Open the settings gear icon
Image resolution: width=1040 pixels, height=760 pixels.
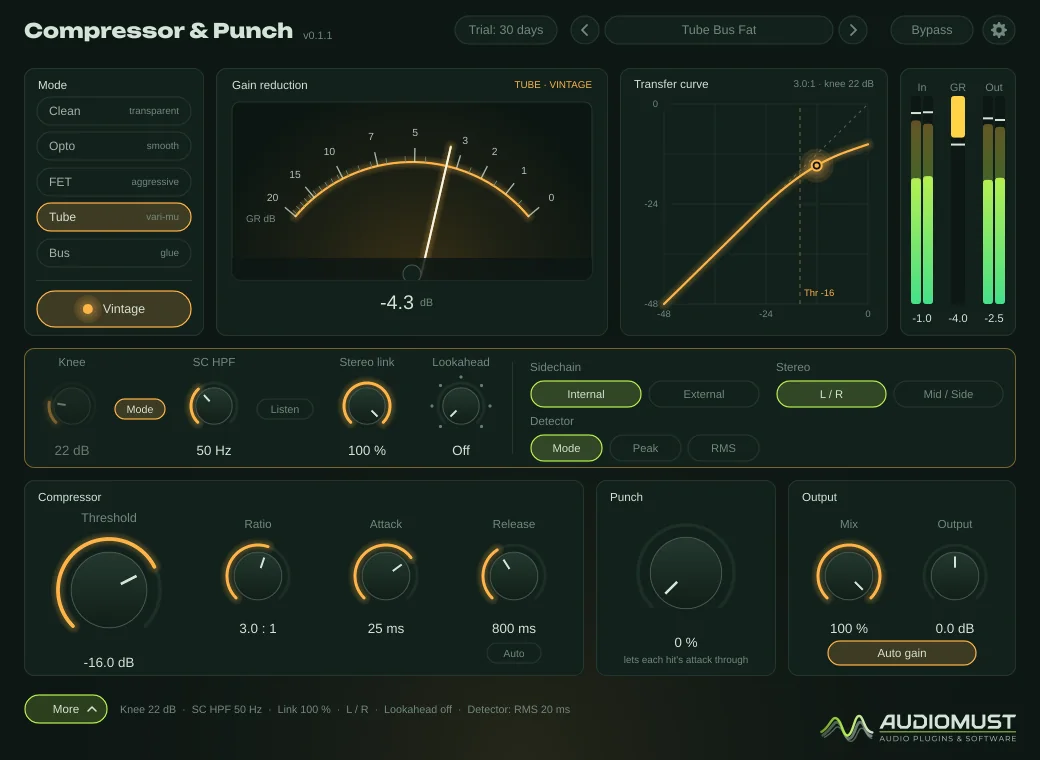[x=998, y=30]
